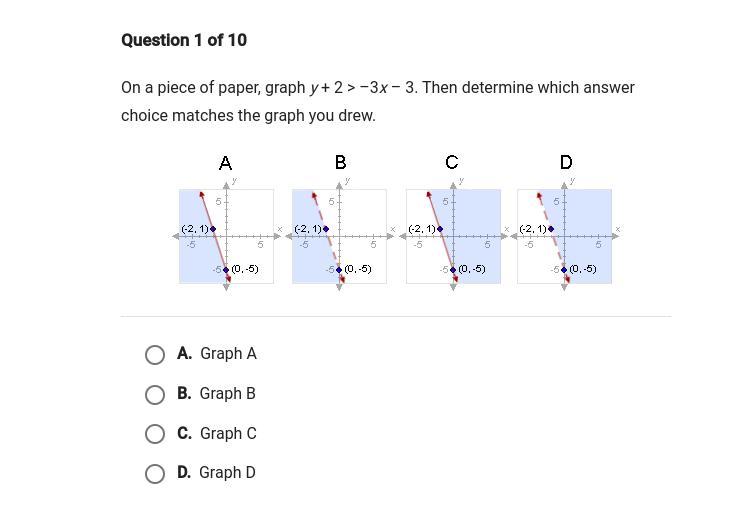Click the "Question 1 of 10" heading
Viewport: 734px width, 517px height.
(x=184, y=40)
